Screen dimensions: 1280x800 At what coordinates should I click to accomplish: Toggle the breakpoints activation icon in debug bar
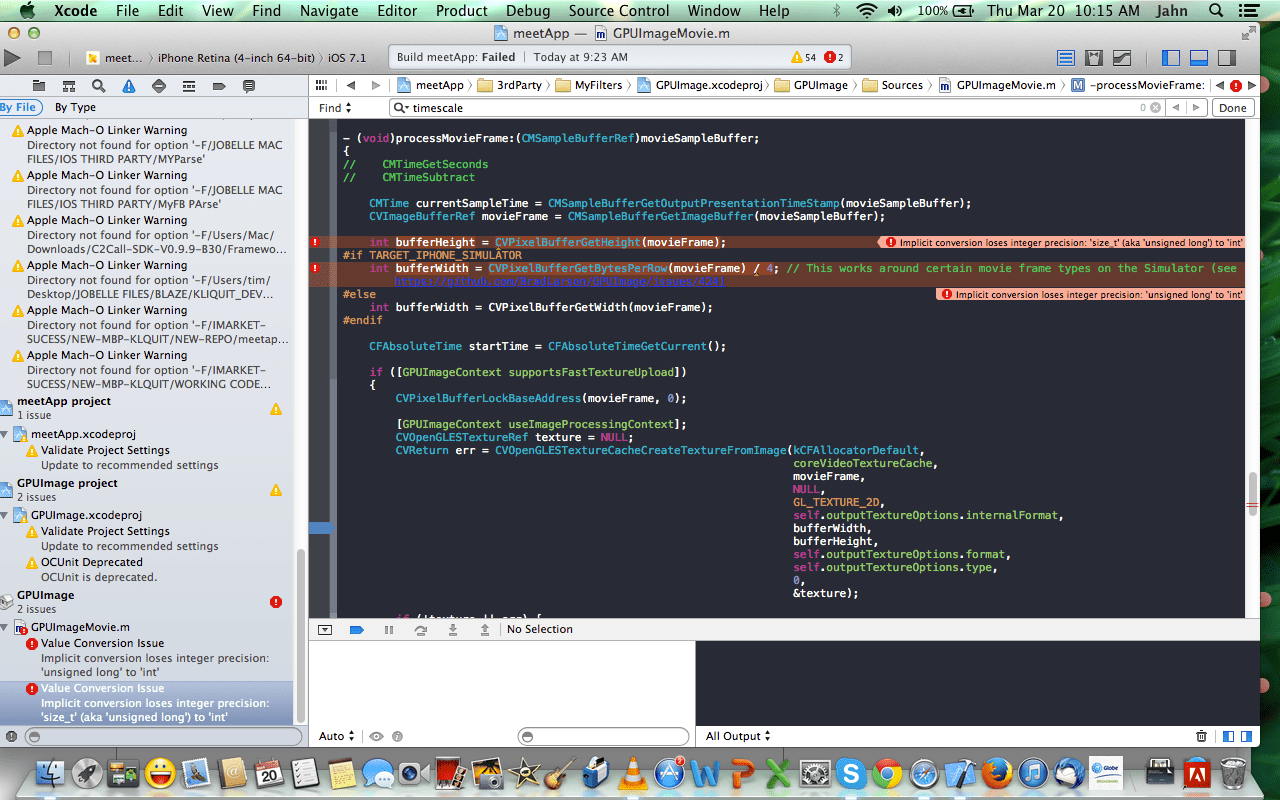point(356,629)
